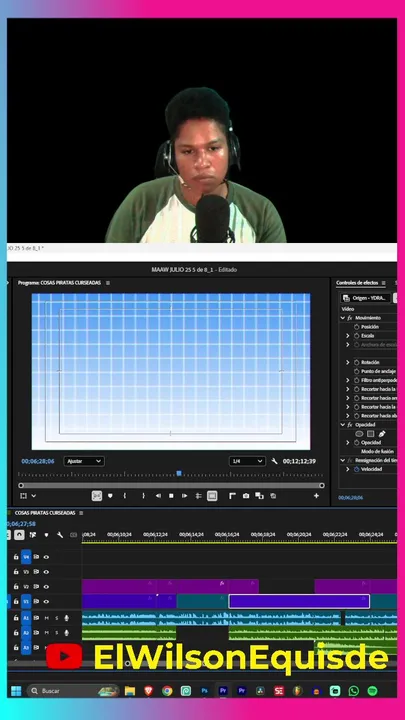
Task: Select the Controles de efectos tab
Action: (358, 283)
